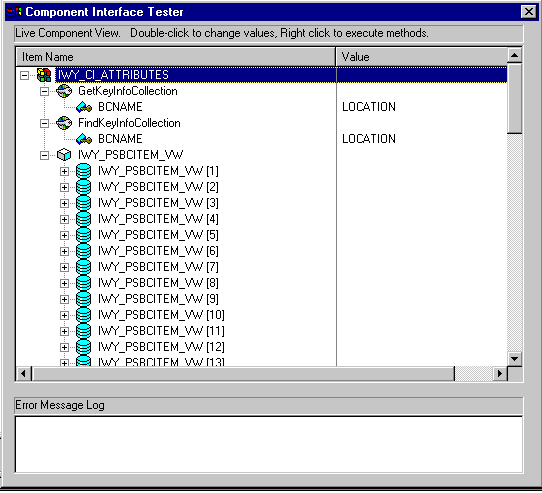Click the database icon for IWY_PSBCITEM_VW [1]

coord(83,171)
